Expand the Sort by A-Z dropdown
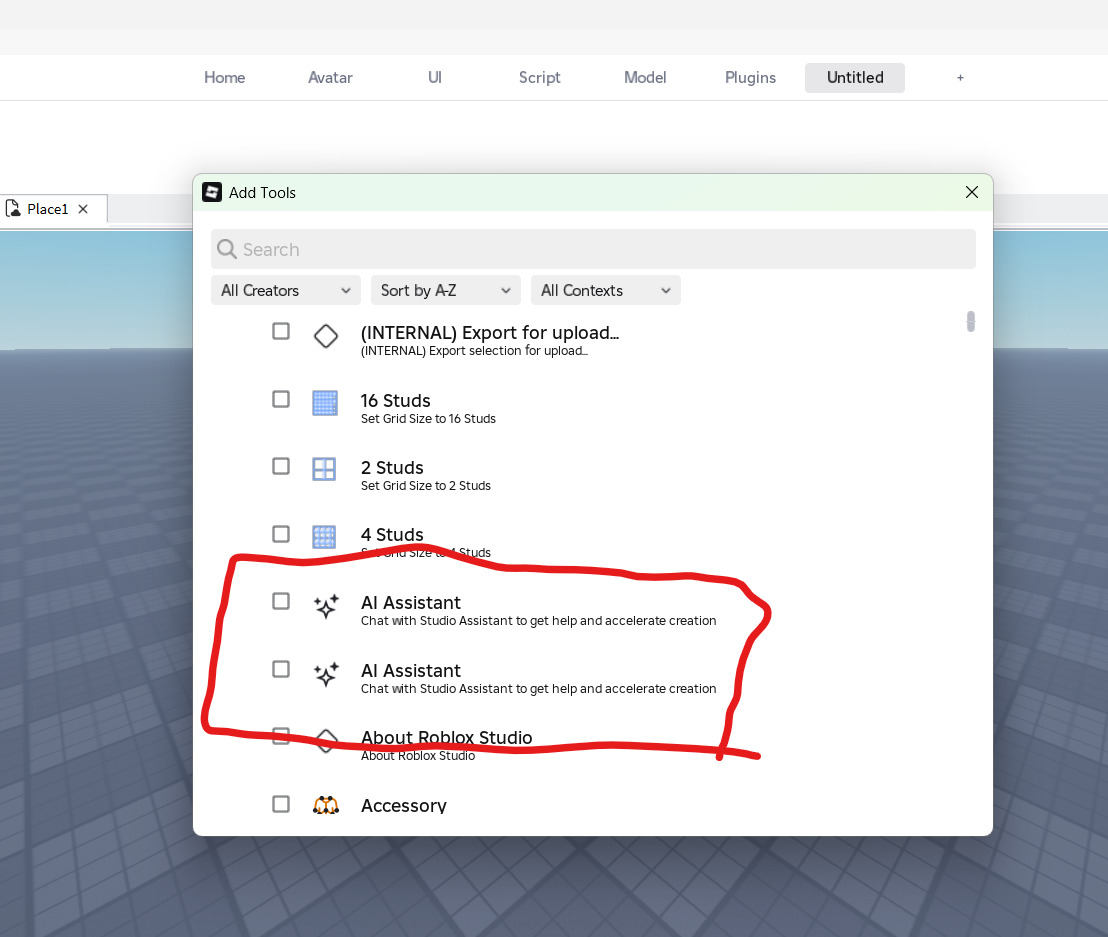 pos(446,290)
